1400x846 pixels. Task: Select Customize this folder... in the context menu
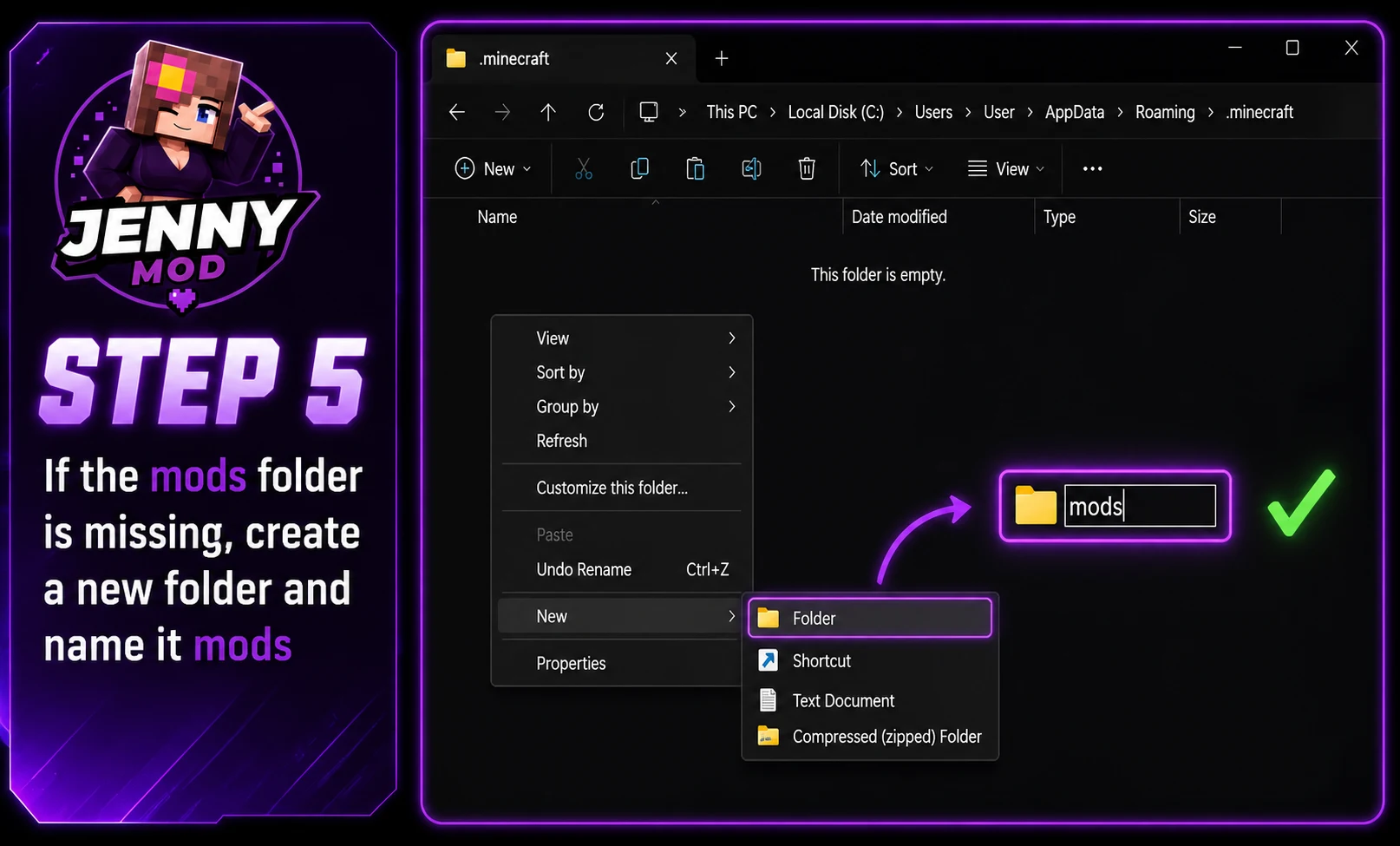[621, 488]
